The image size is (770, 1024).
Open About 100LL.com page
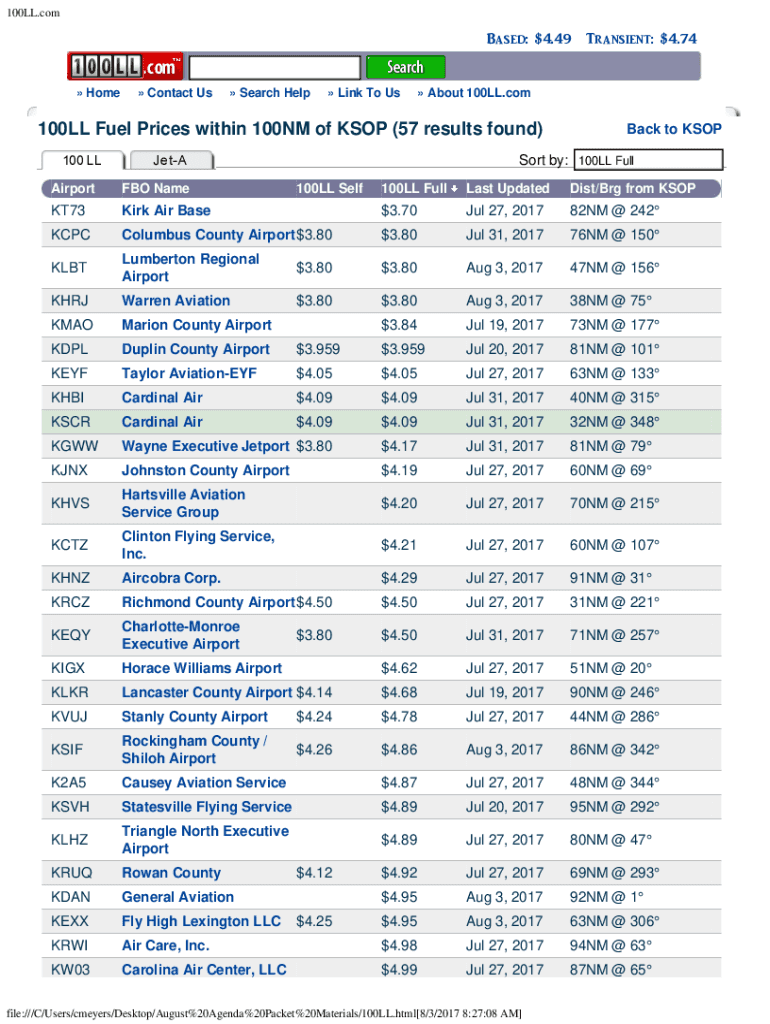point(478,93)
